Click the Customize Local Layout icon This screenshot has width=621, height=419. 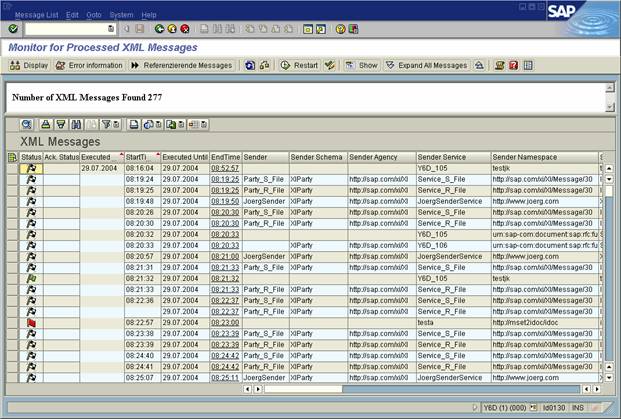(x=353, y=29)
